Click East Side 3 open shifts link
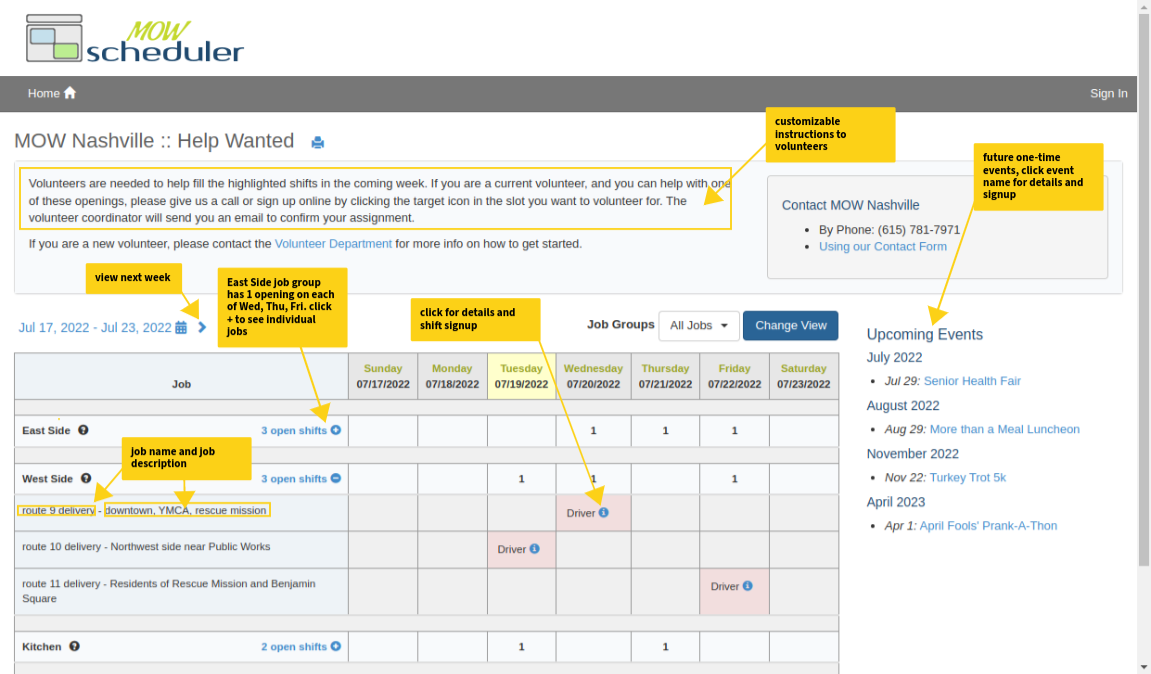Screen dimensions: 1151x674 (x=294, y=430)
